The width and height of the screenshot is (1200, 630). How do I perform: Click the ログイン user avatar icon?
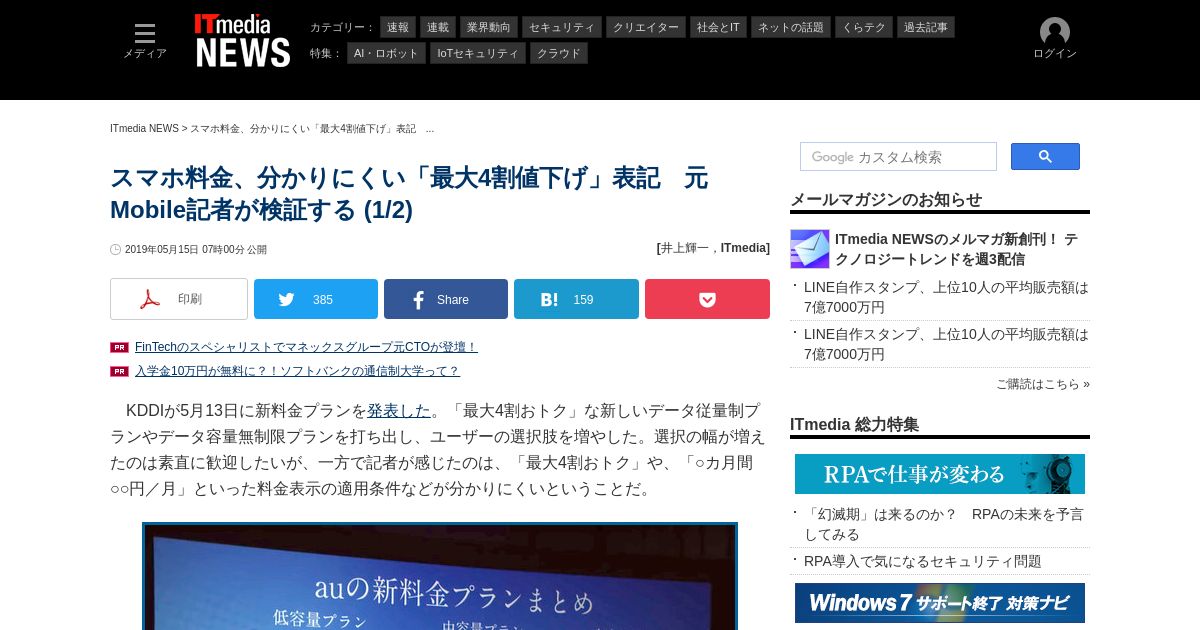(1055, 32)
